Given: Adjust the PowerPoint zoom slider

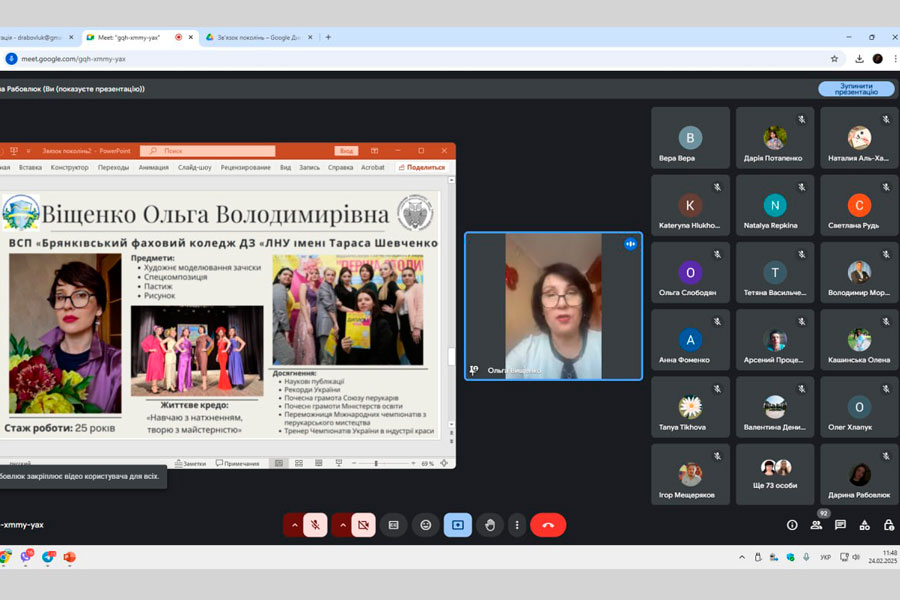Looking at the screenshot, I should [x=375, y=464].
